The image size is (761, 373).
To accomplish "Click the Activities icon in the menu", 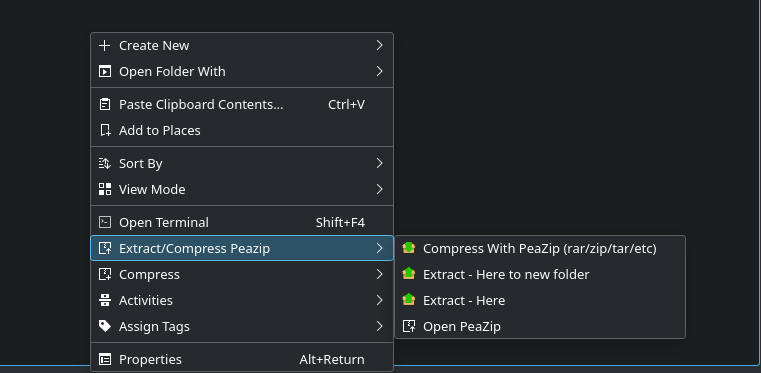I will [104, 300].
